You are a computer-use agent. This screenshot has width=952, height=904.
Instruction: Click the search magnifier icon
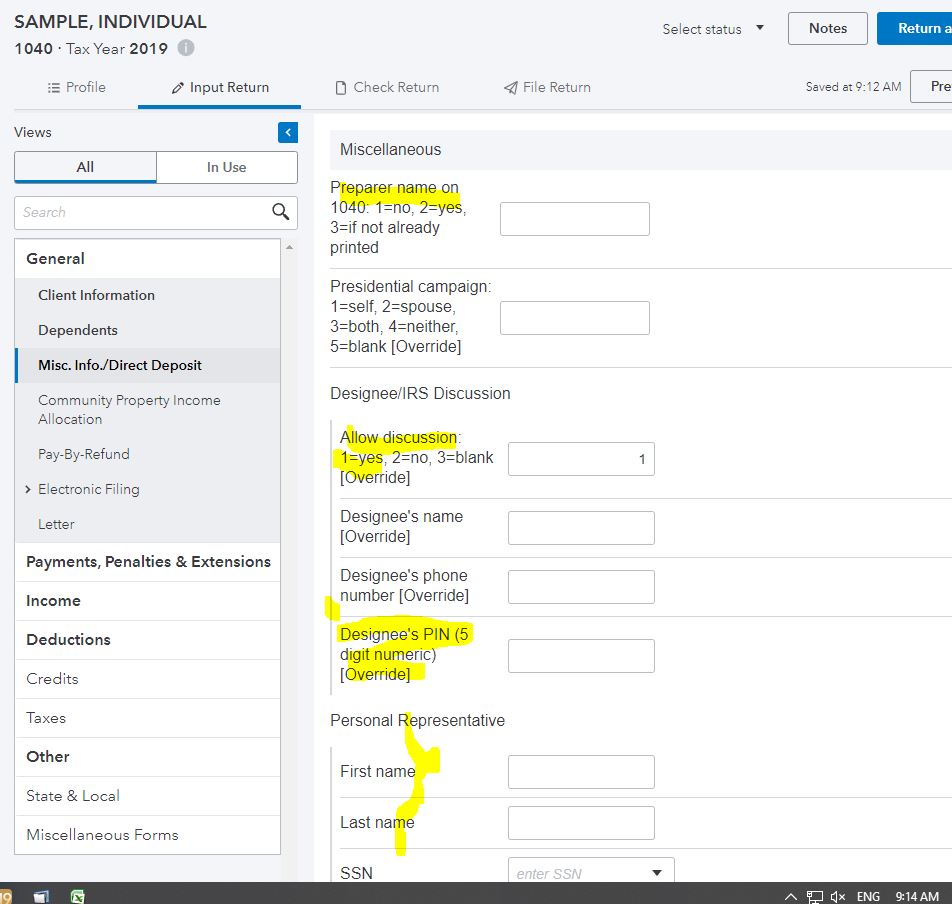[281, 212]
